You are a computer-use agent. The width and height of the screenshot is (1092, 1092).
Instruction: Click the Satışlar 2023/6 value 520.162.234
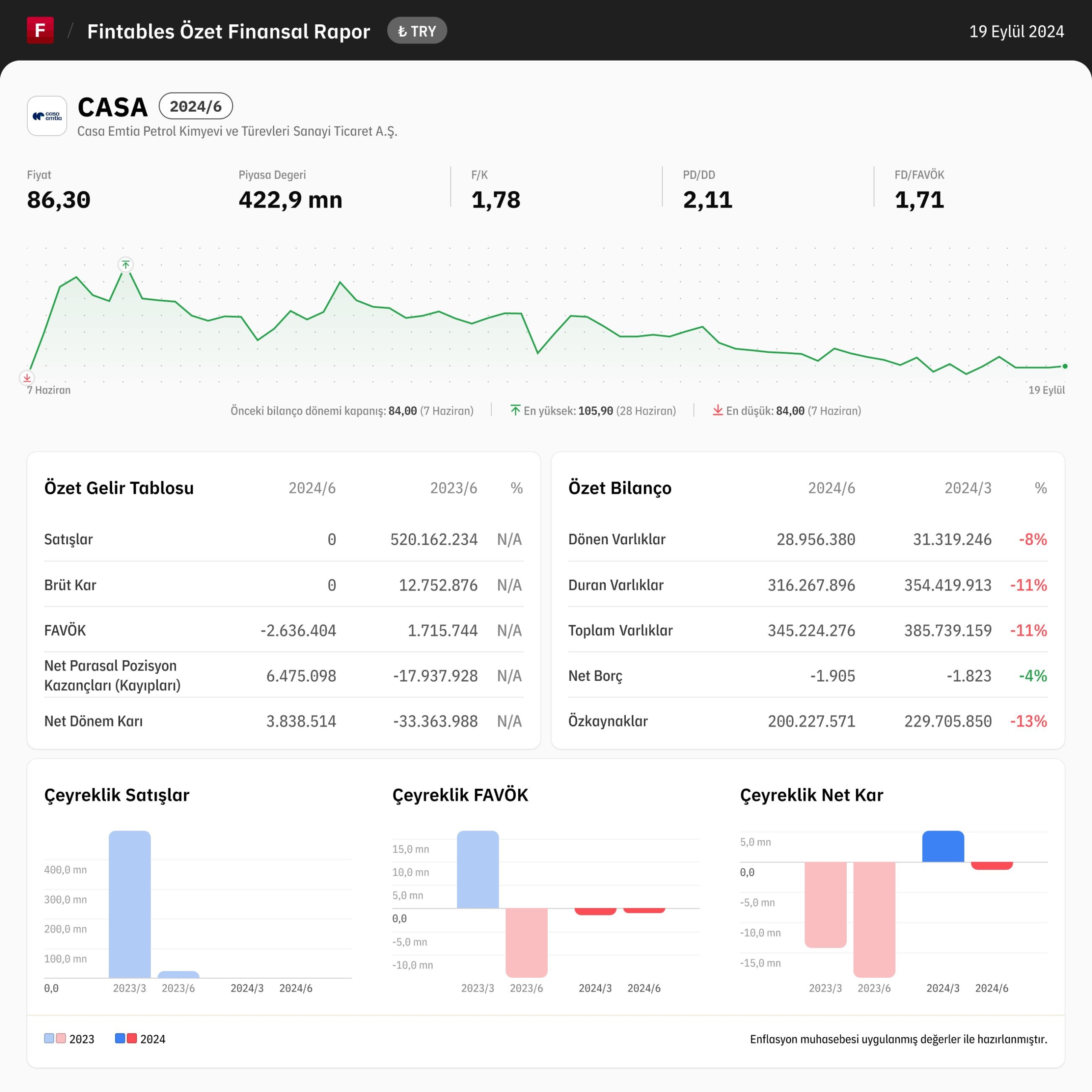point(434,539)
